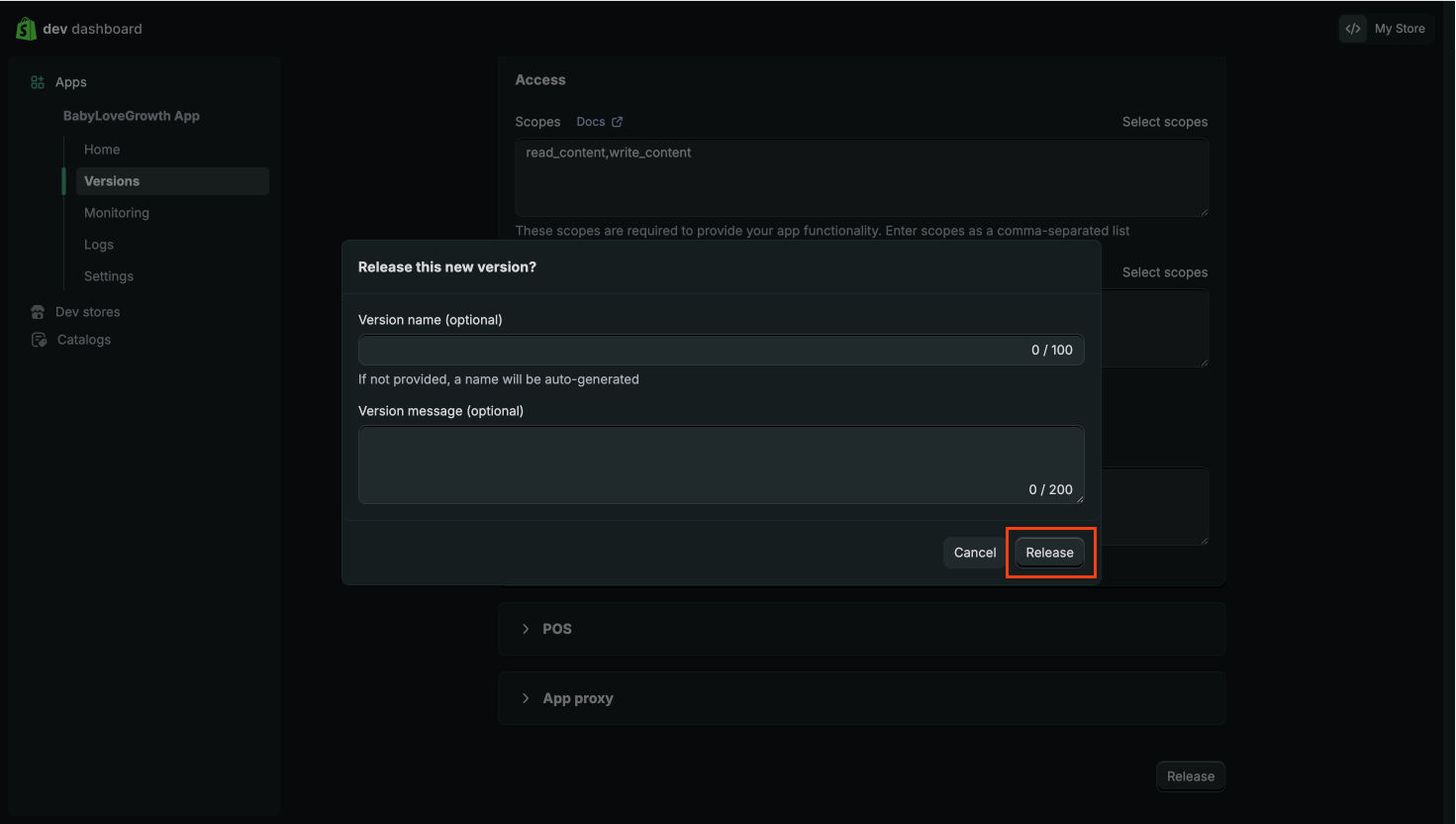Open the My Store switcher
This screenshot has height=824, width=1456.
pyautogui.click(x=1399, y=29)
